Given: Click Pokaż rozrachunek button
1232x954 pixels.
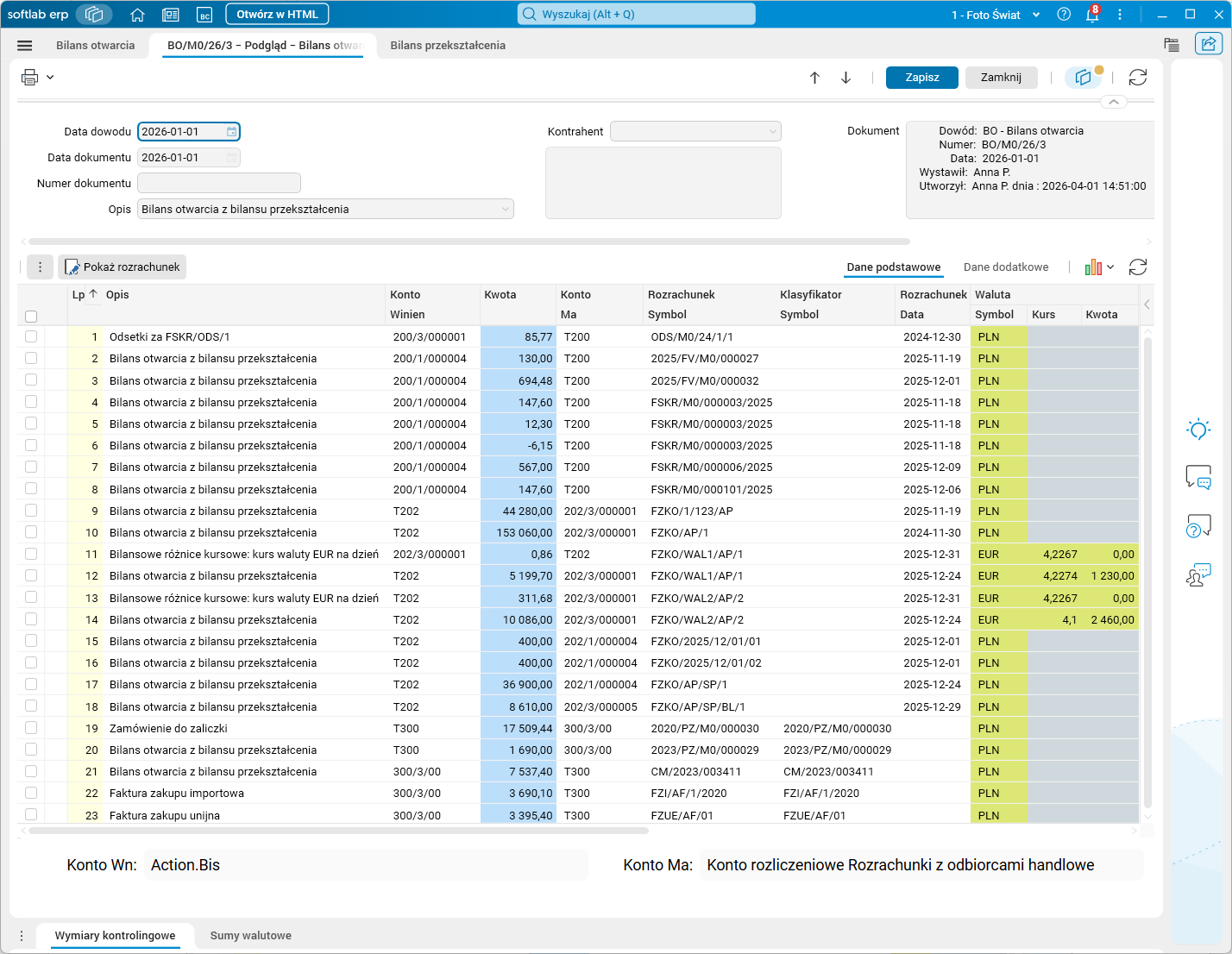Looking at the screenshot, I should (x=122, y=267).
